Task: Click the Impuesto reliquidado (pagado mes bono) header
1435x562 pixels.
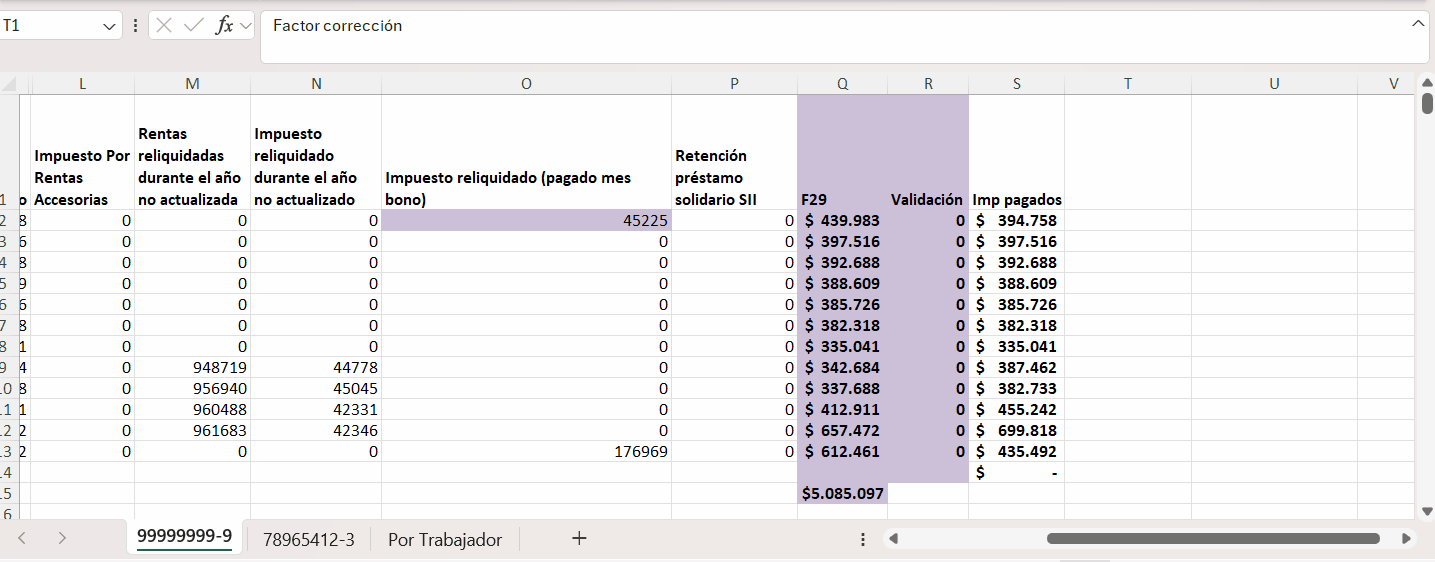Action: [x=526, y=152]
